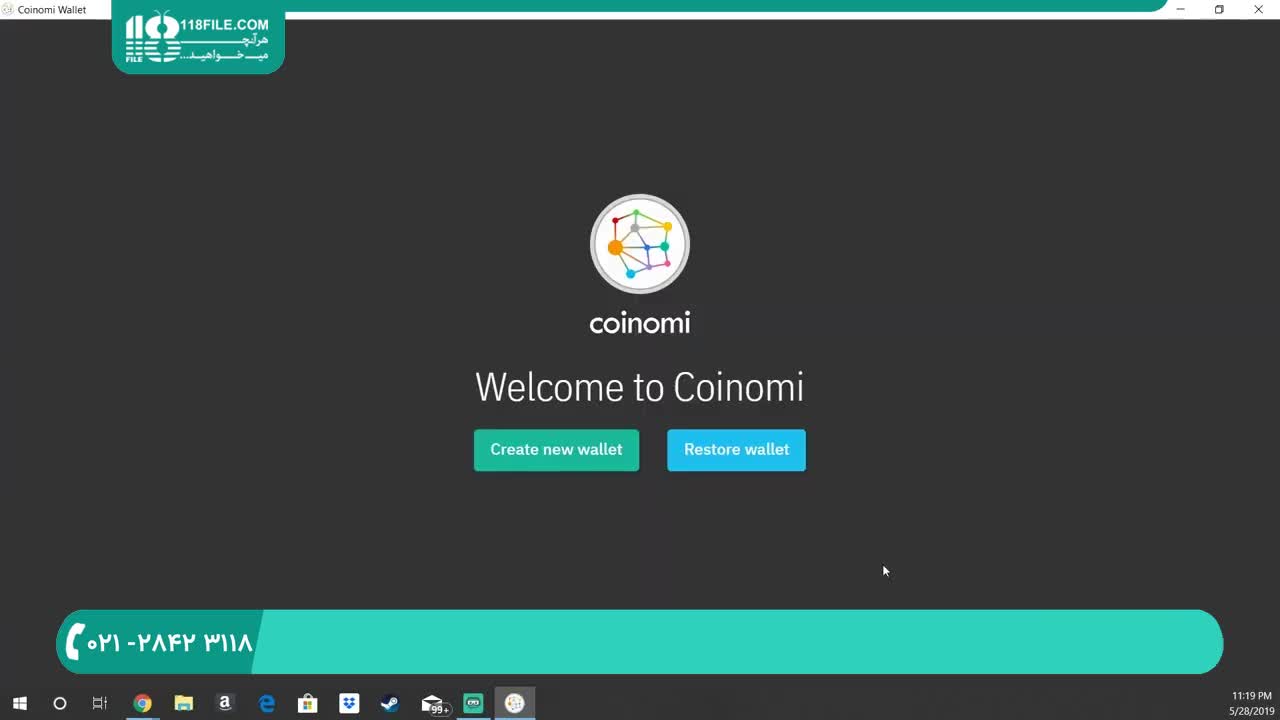The height and width of the screenshot is (720, 1280).
Task: Open the green goggles app in taskbar
Action: click(474, 703)
